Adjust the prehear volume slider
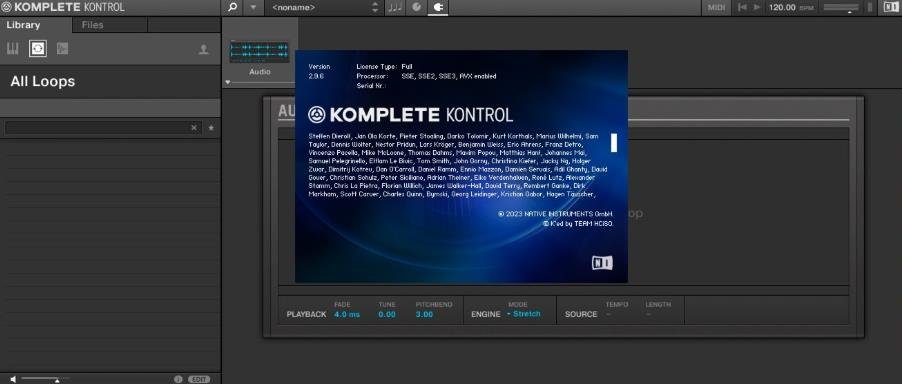The height and width of the screenshot is (384, 902). pos(45,379)
